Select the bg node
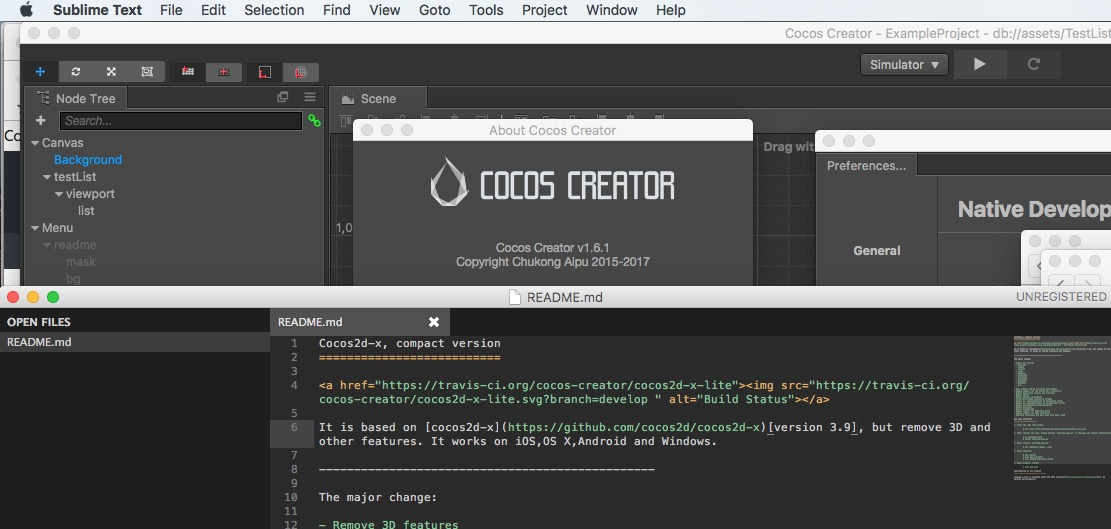This screenshot has width=1111, height=529. pyautogui.click(x=73, y=279)
